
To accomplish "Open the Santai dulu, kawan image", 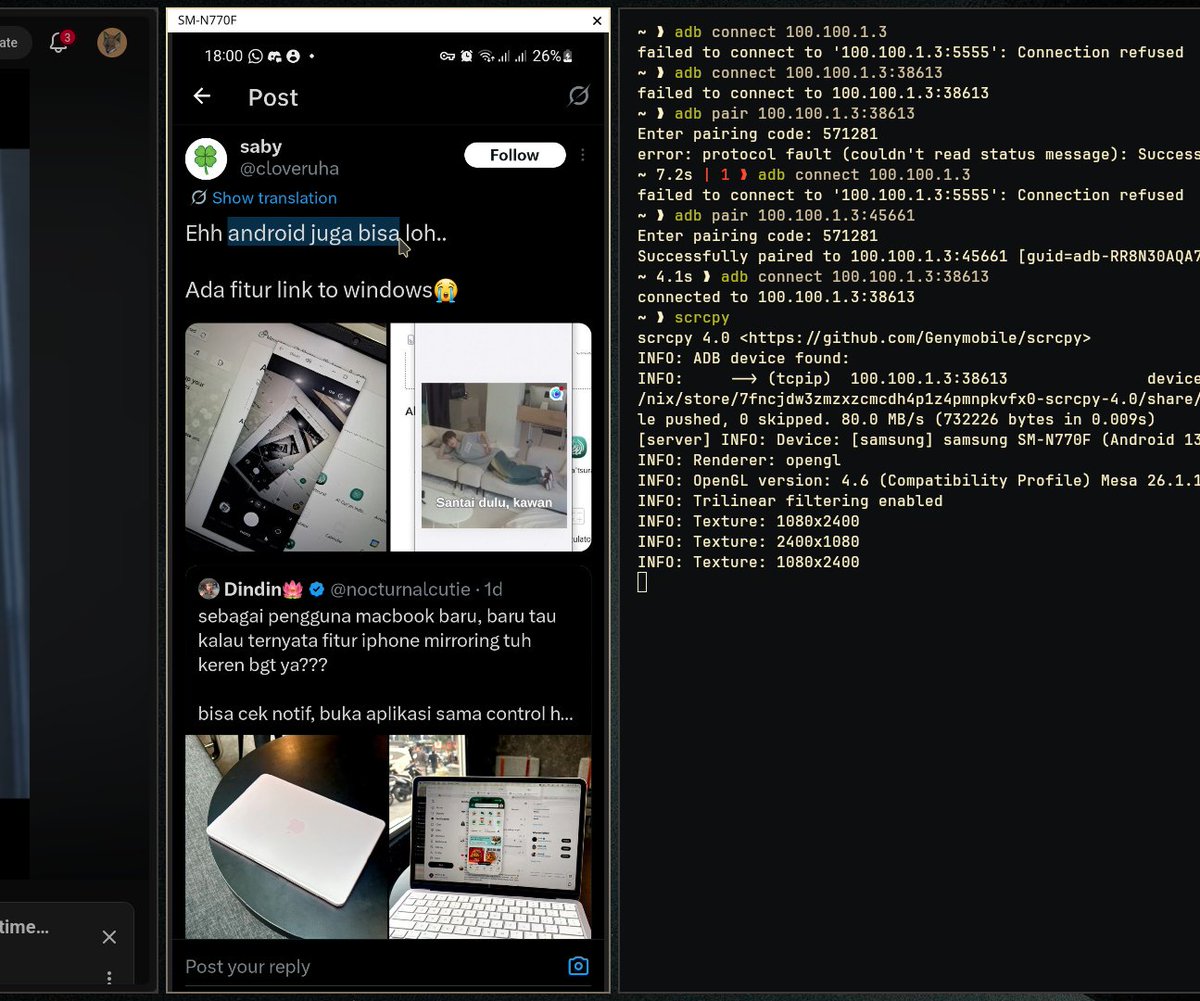I will (x=491, y=437).
